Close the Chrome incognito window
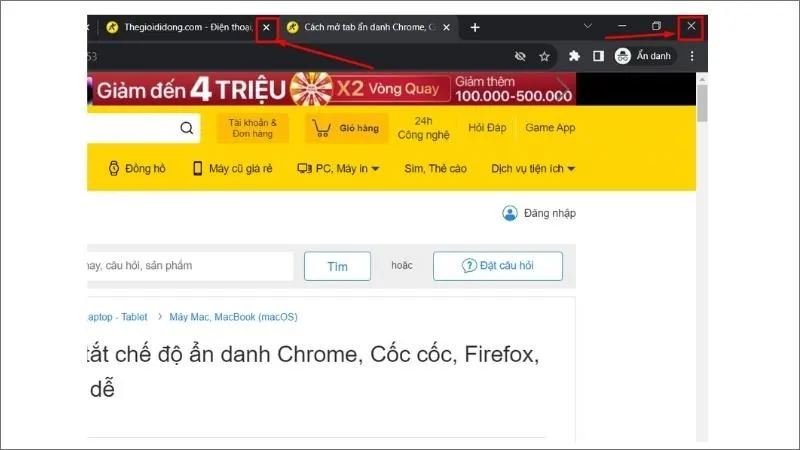Image resolution: width=800 pixels, height=450 pixels. point(691,26)
